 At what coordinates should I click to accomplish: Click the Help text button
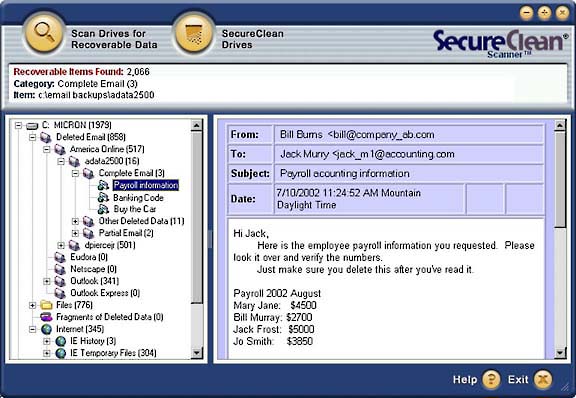point(465,380)
